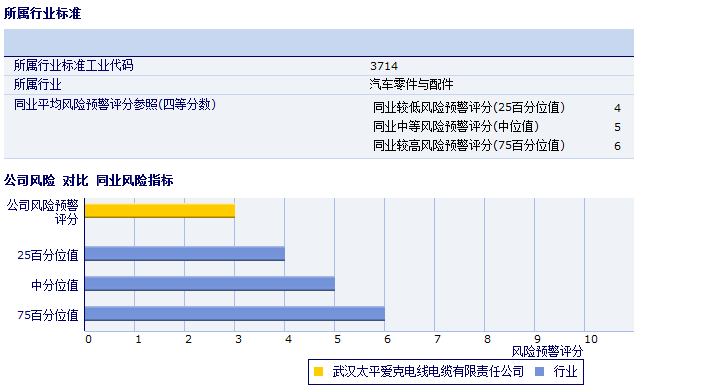Click the 10 tick on the x-axis

(591, 339)
